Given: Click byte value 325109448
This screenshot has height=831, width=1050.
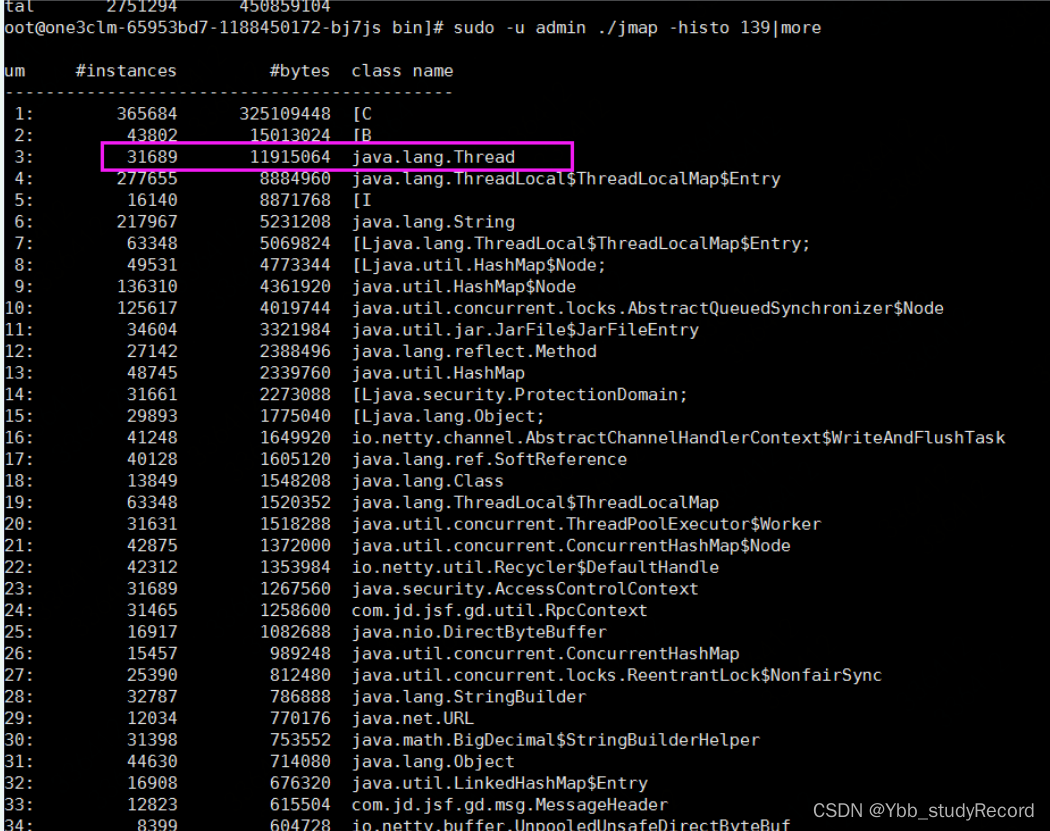Looking at the screenshot, I should click(x=285, y=114).
